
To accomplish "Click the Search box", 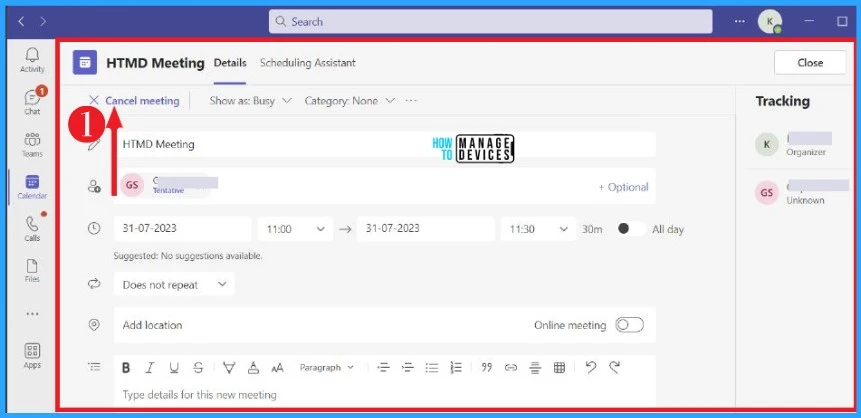I will point(490,22).
